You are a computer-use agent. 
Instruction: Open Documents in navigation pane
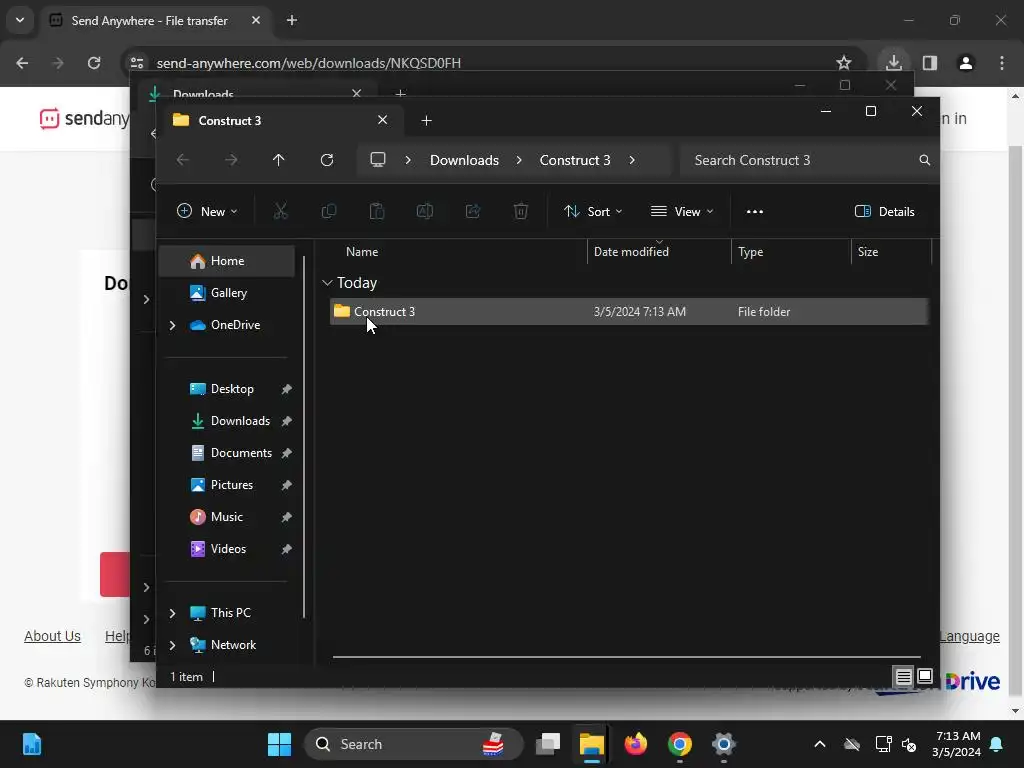point(227,453)
